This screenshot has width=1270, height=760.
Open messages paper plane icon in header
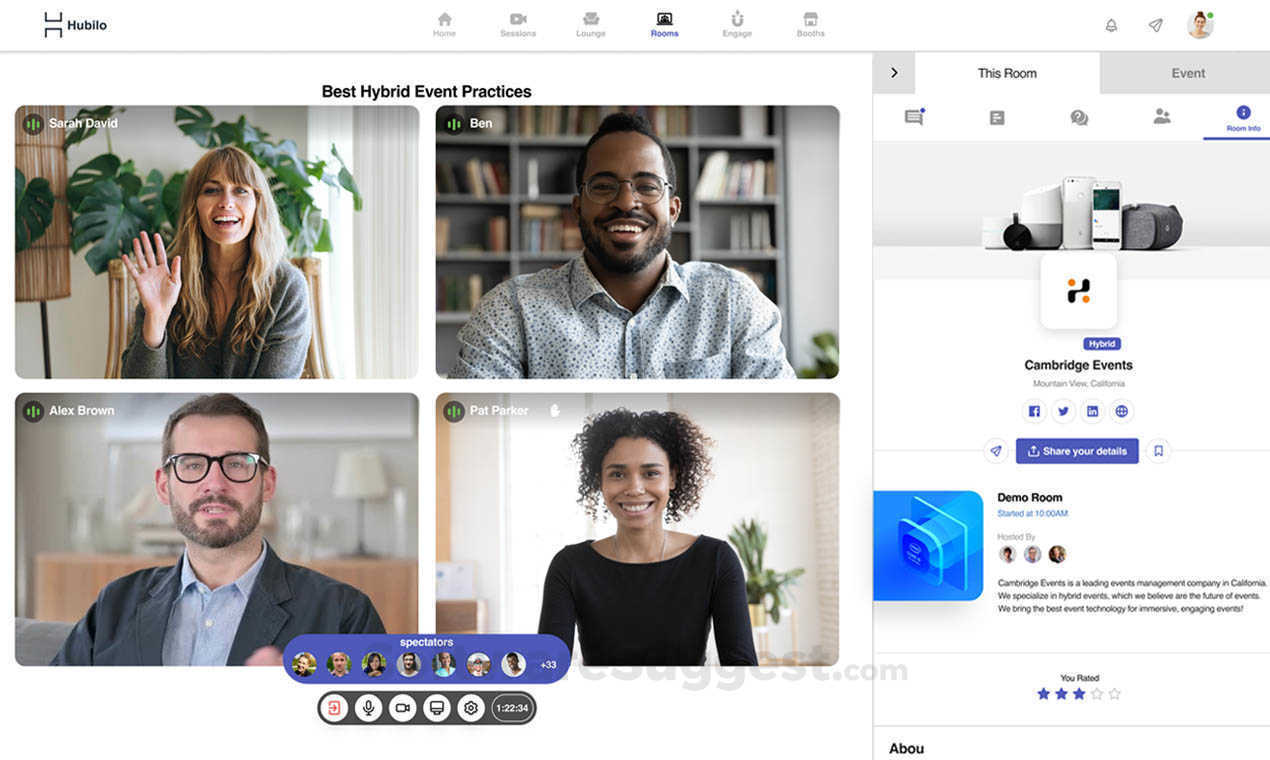pos(1155,25)
